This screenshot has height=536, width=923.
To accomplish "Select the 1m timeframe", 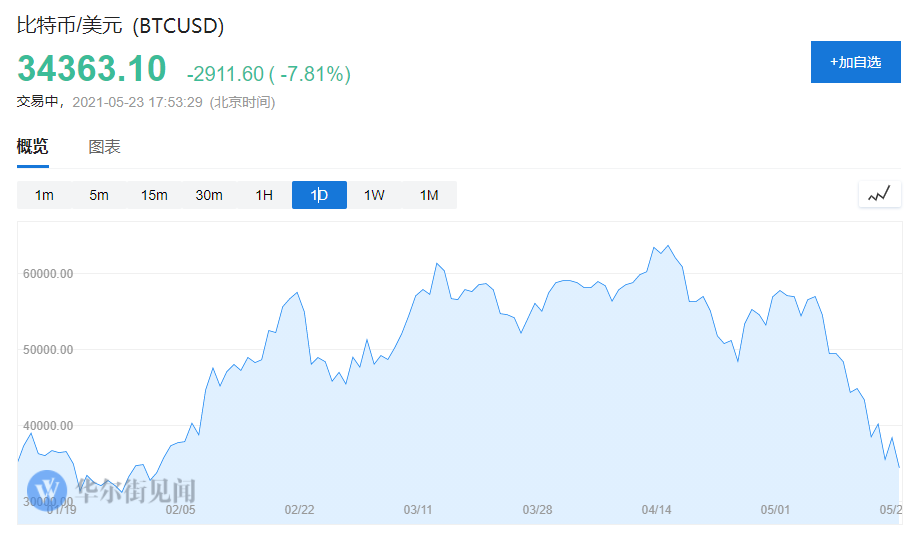I will click(x=44, y=195).
